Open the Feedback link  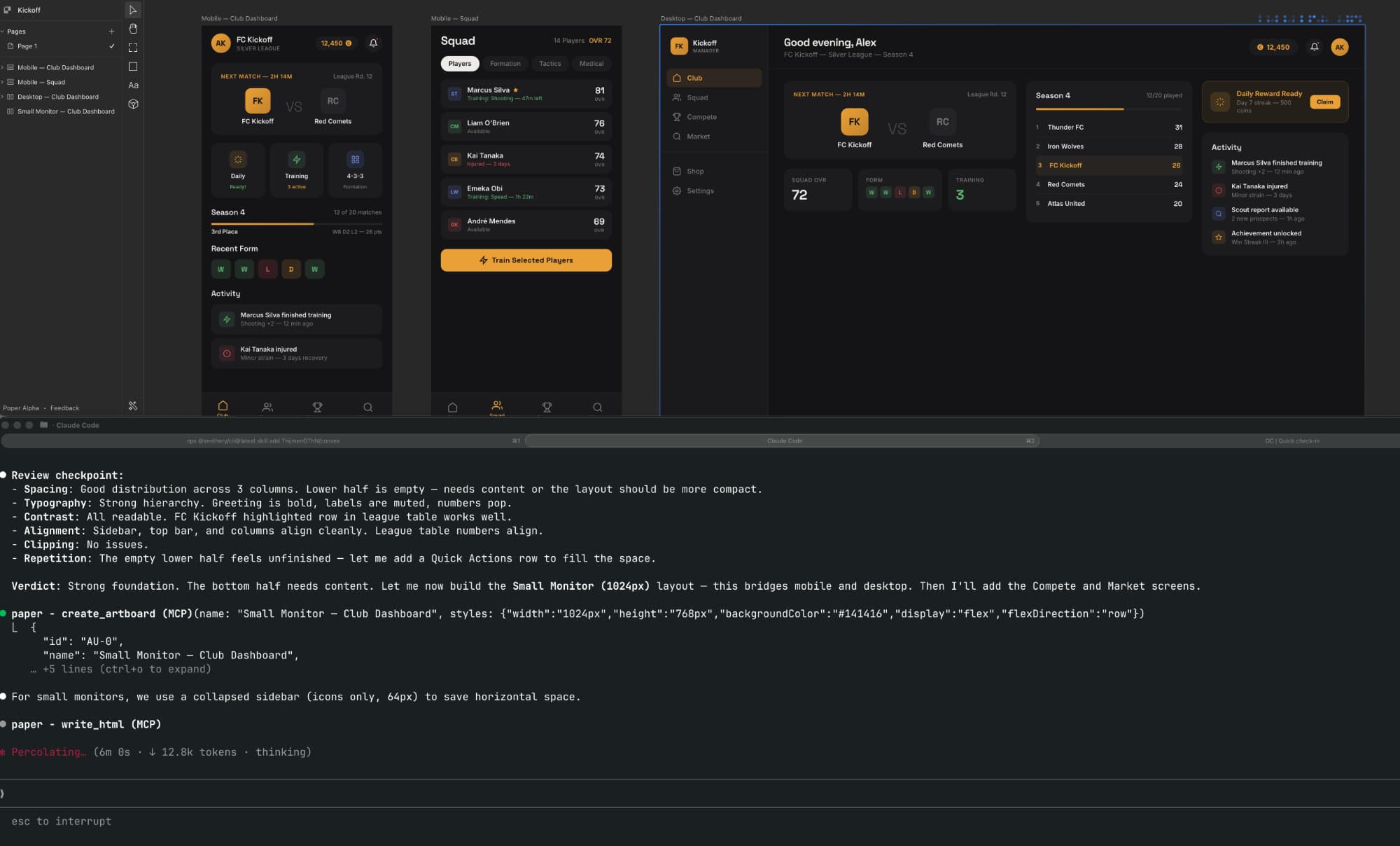coord(64,408)
